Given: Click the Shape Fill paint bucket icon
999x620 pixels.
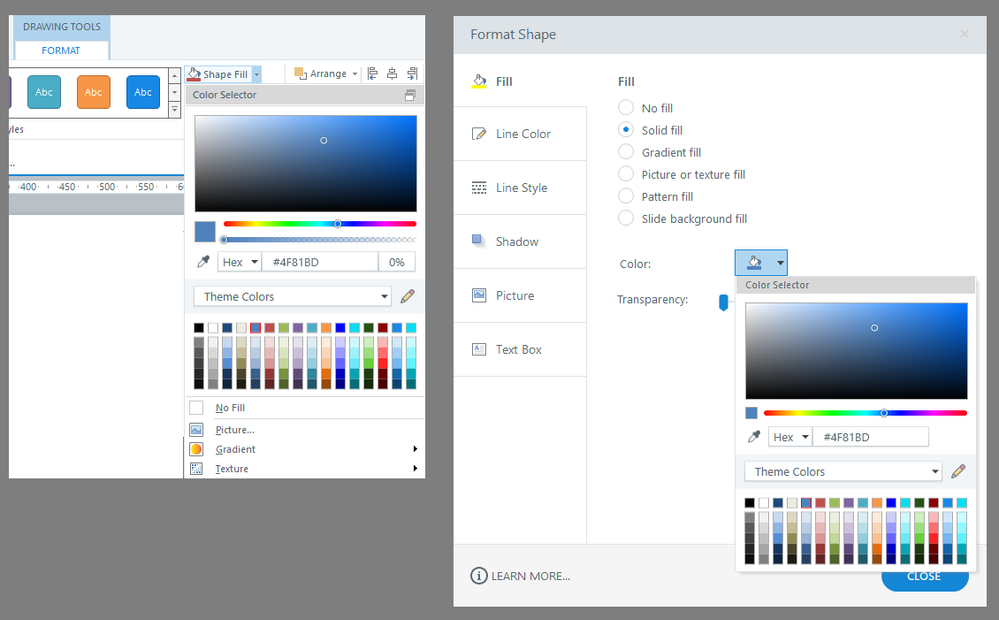Looking at the screenshot, I should click(194, 74).
